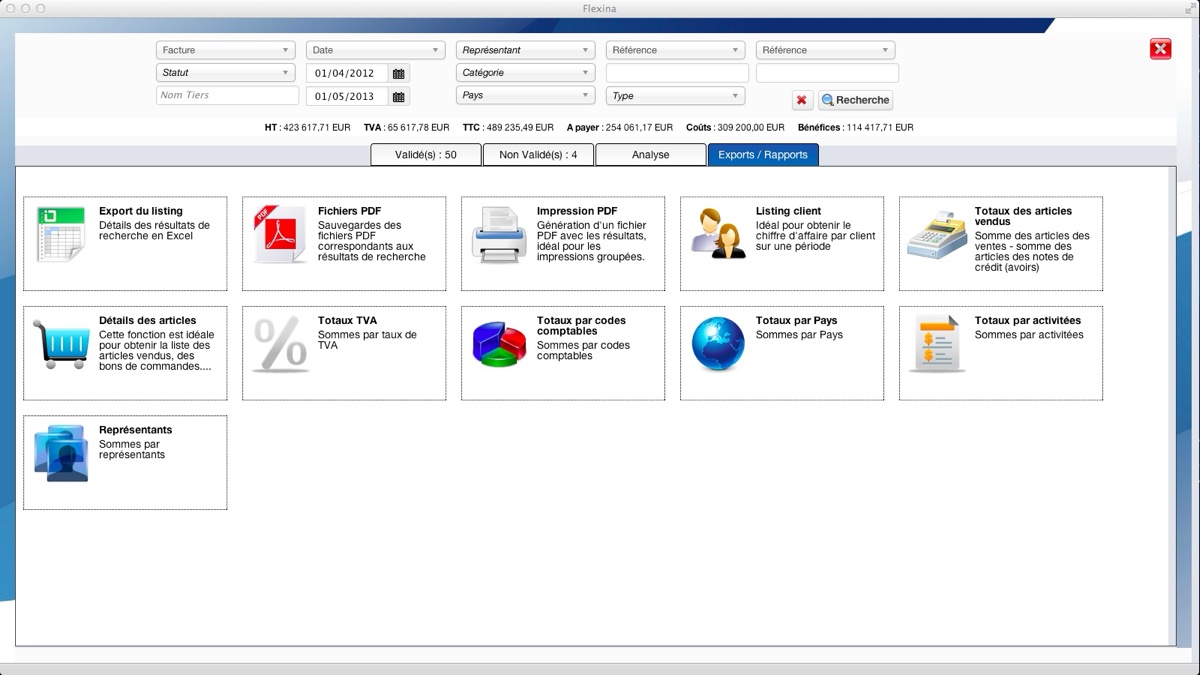The image size is (1200, 675).
Task: Open the calendar picker next to 01/05/2013
Action: tap(399, 97)
